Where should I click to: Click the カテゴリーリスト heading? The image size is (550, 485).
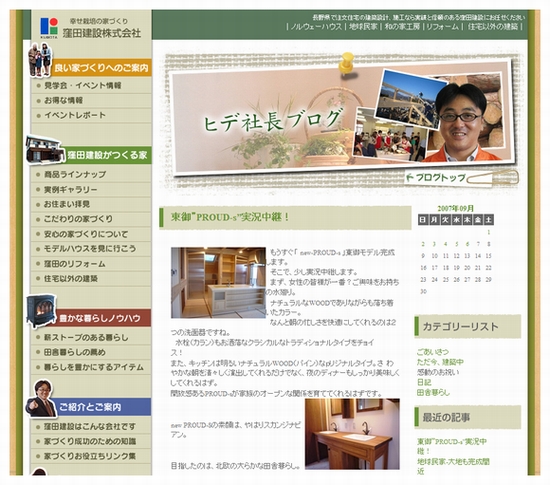(x=461, y=326)
